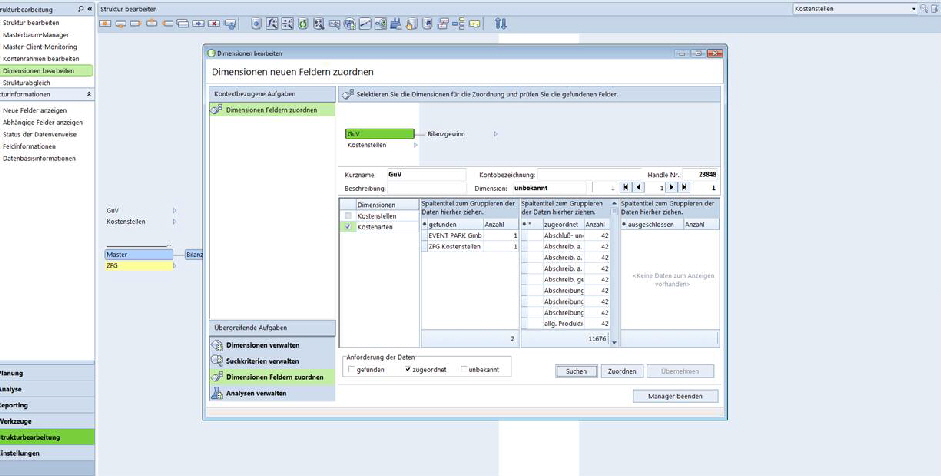Click the up arrow of zugeordnet list scrollbar

(614, 203)
